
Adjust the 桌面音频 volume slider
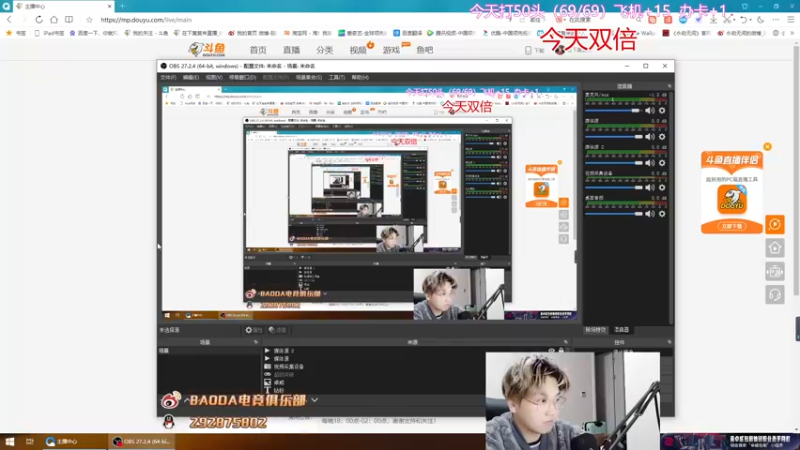[x=614, y=214]
